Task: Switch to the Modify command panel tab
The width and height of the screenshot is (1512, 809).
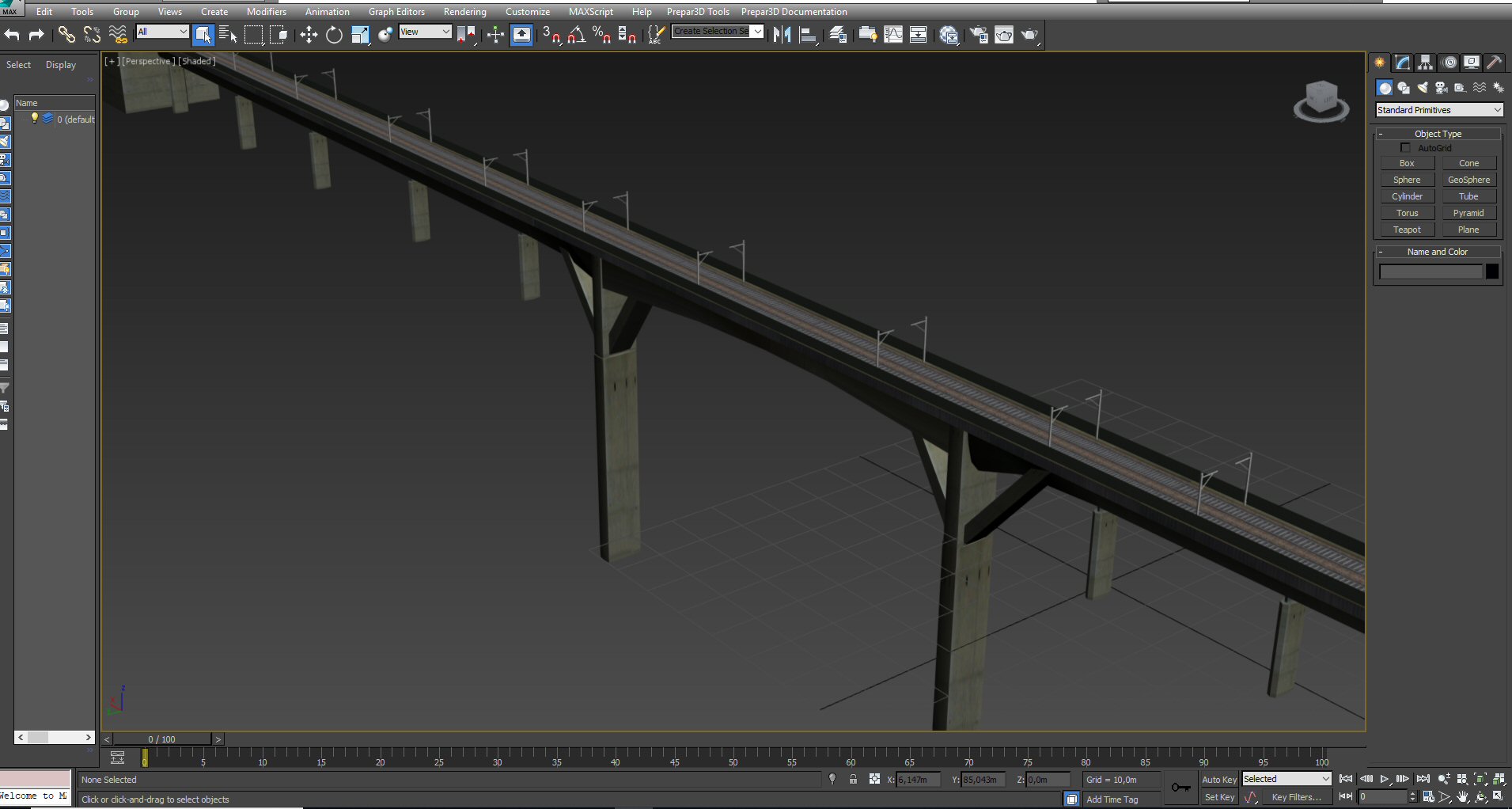Action: pos(1403,63)
